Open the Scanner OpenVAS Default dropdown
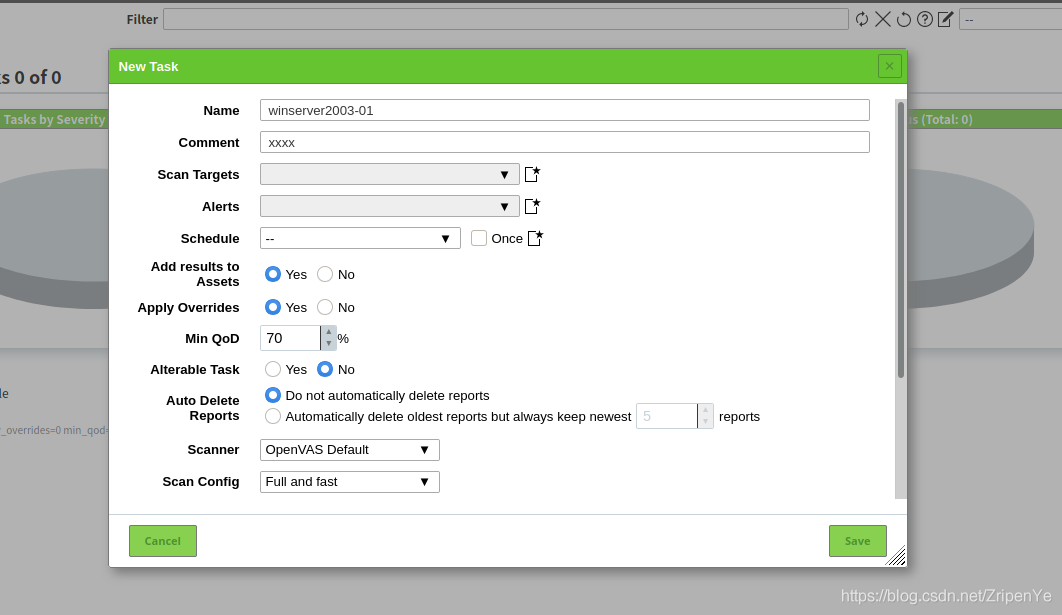Image resolution: width=1062 pixels, height=615 pixels. tap(349, 450)
